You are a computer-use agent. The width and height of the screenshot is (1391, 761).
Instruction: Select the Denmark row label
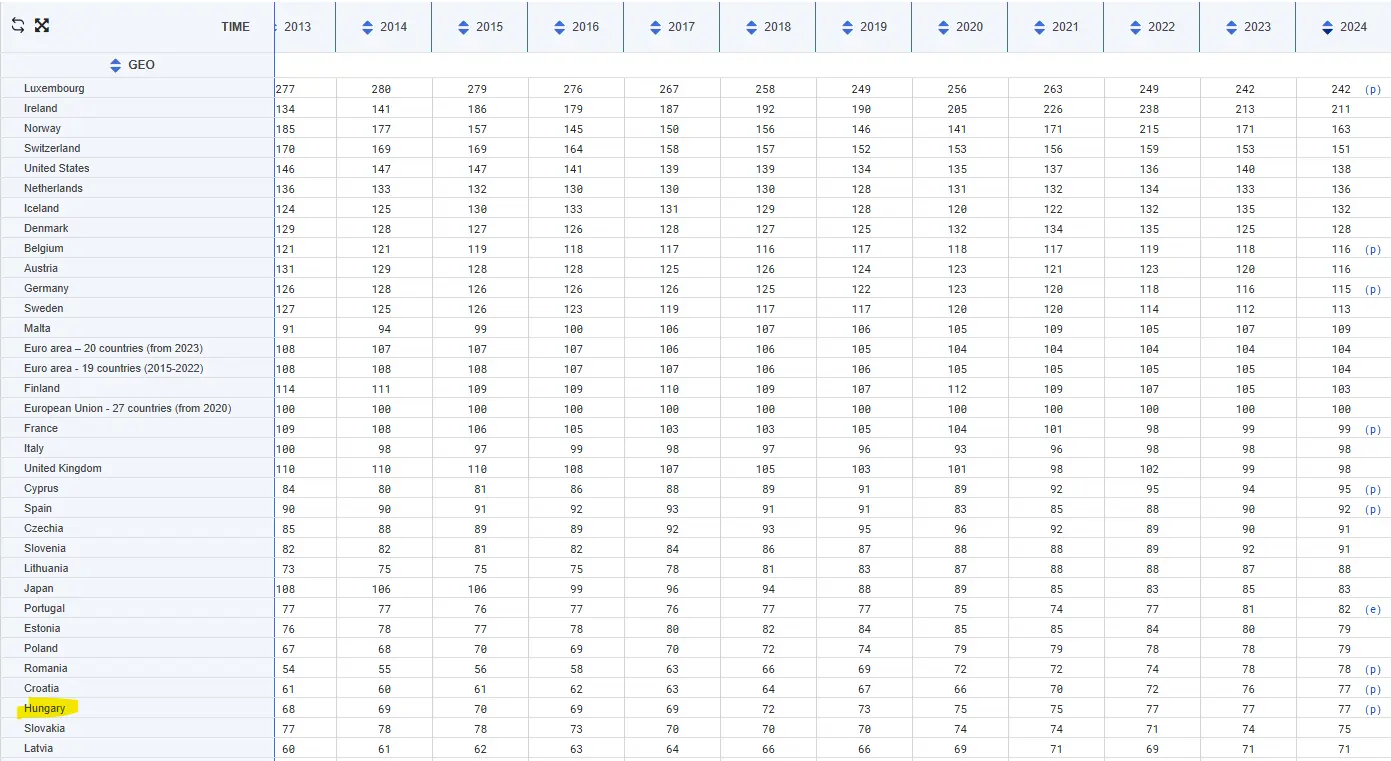(46, 228)
